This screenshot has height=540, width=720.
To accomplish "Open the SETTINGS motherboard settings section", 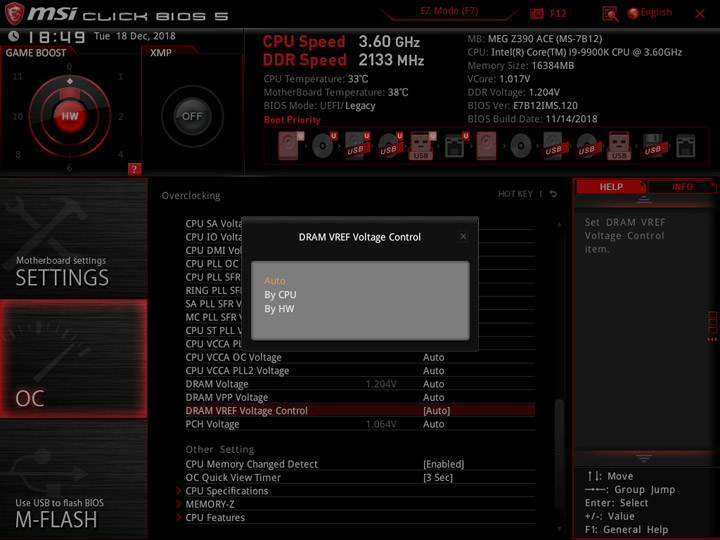I will pyautogui.click(x=73, y=238).
